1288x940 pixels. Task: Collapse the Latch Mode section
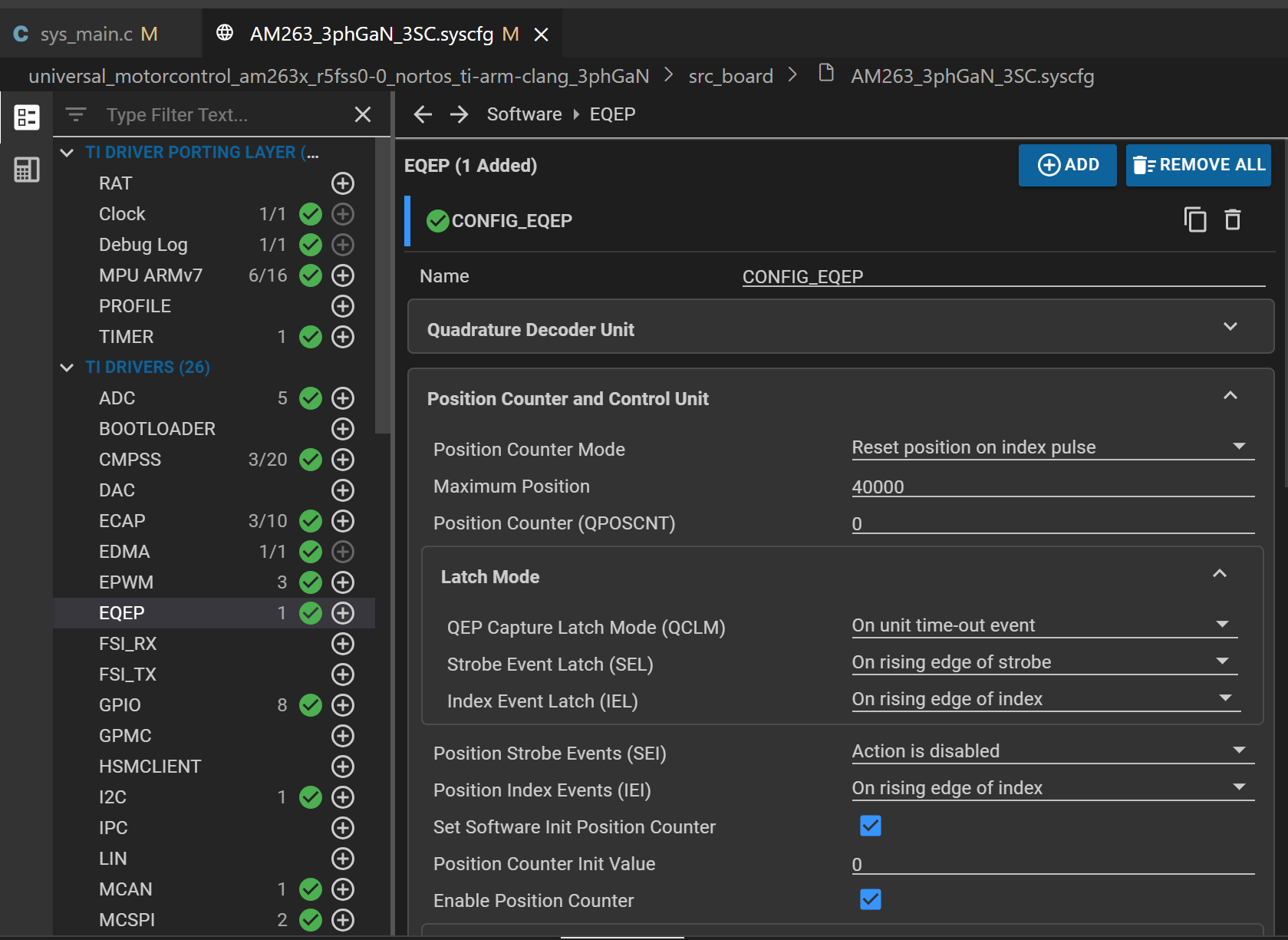[x=1219, y=574]
